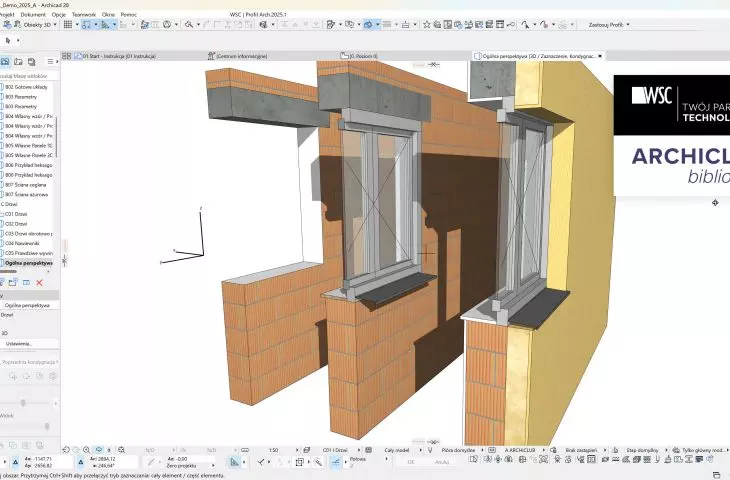Open the Pomoc menu
The image size is (730, 480).
coord(128,14)
